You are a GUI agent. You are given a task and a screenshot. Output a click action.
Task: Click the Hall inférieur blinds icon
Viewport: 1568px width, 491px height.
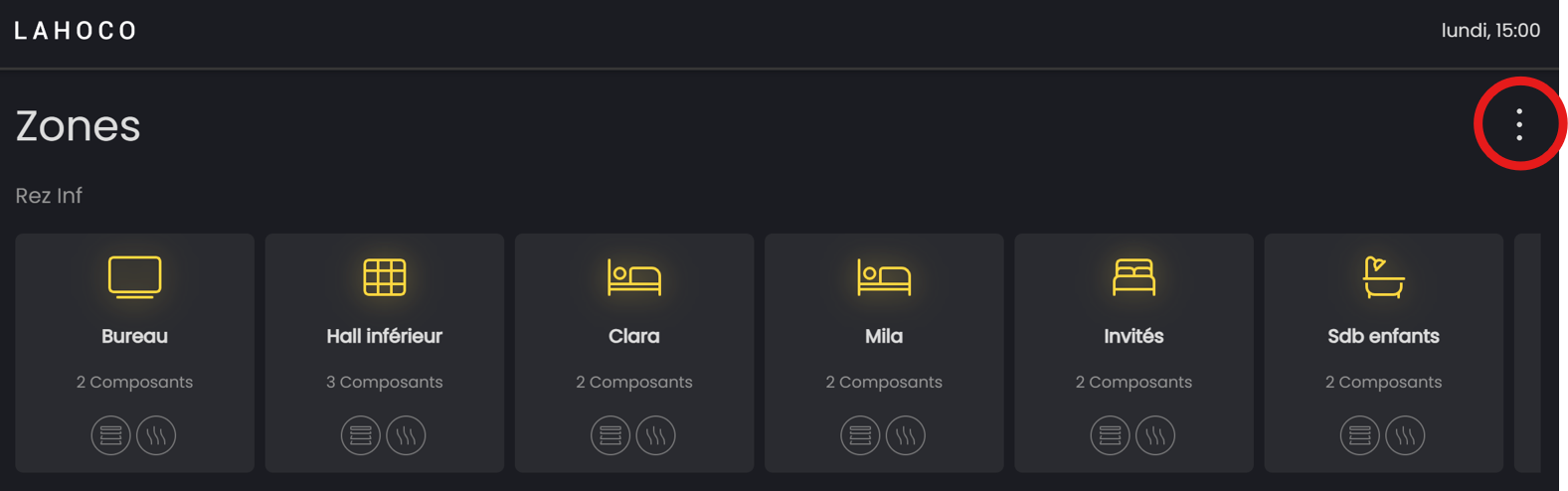[x=361, y=435]
